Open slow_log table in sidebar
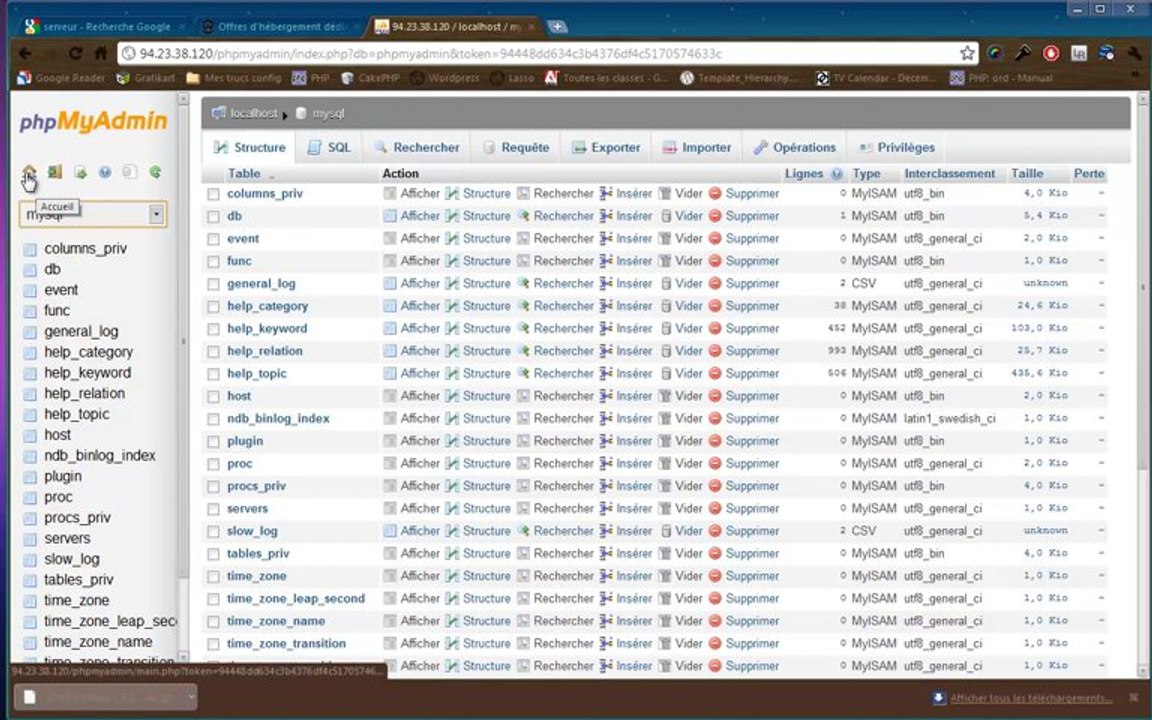 pyautogui.click(x=72, y=559)
